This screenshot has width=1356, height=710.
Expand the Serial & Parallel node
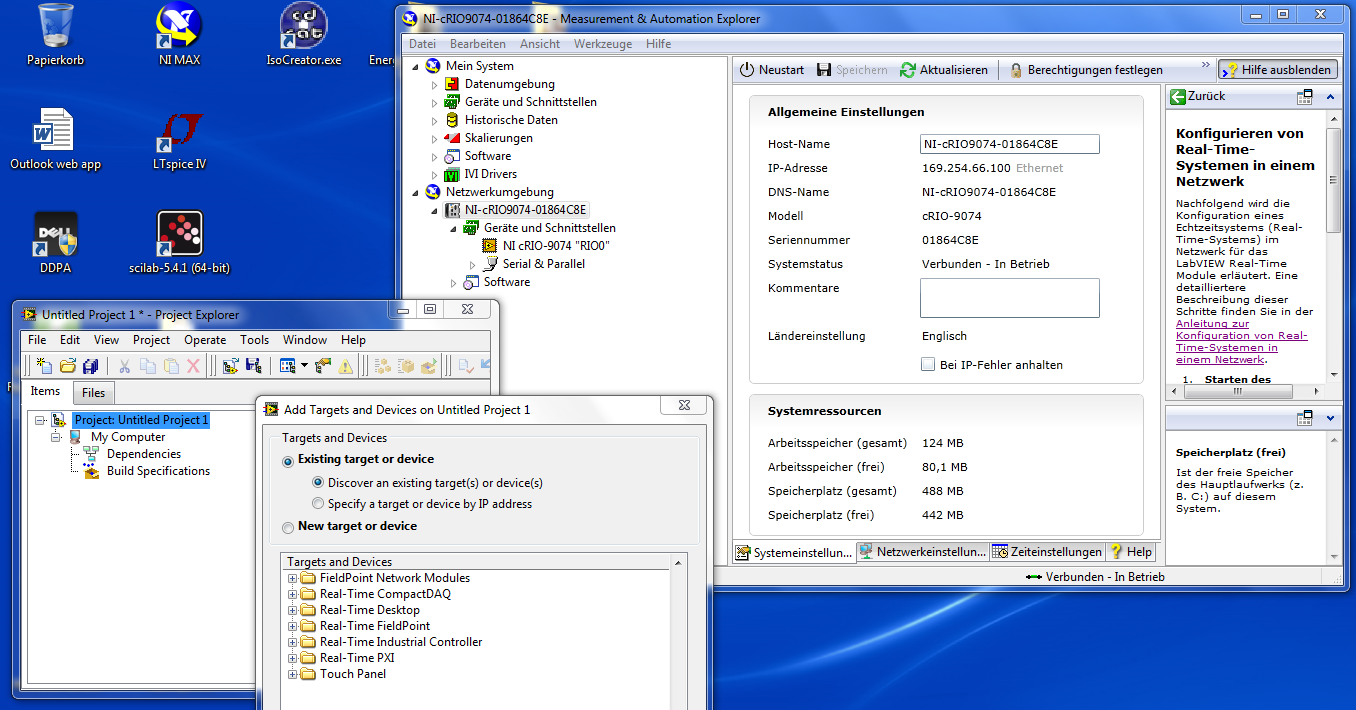(x=473, y=265)
